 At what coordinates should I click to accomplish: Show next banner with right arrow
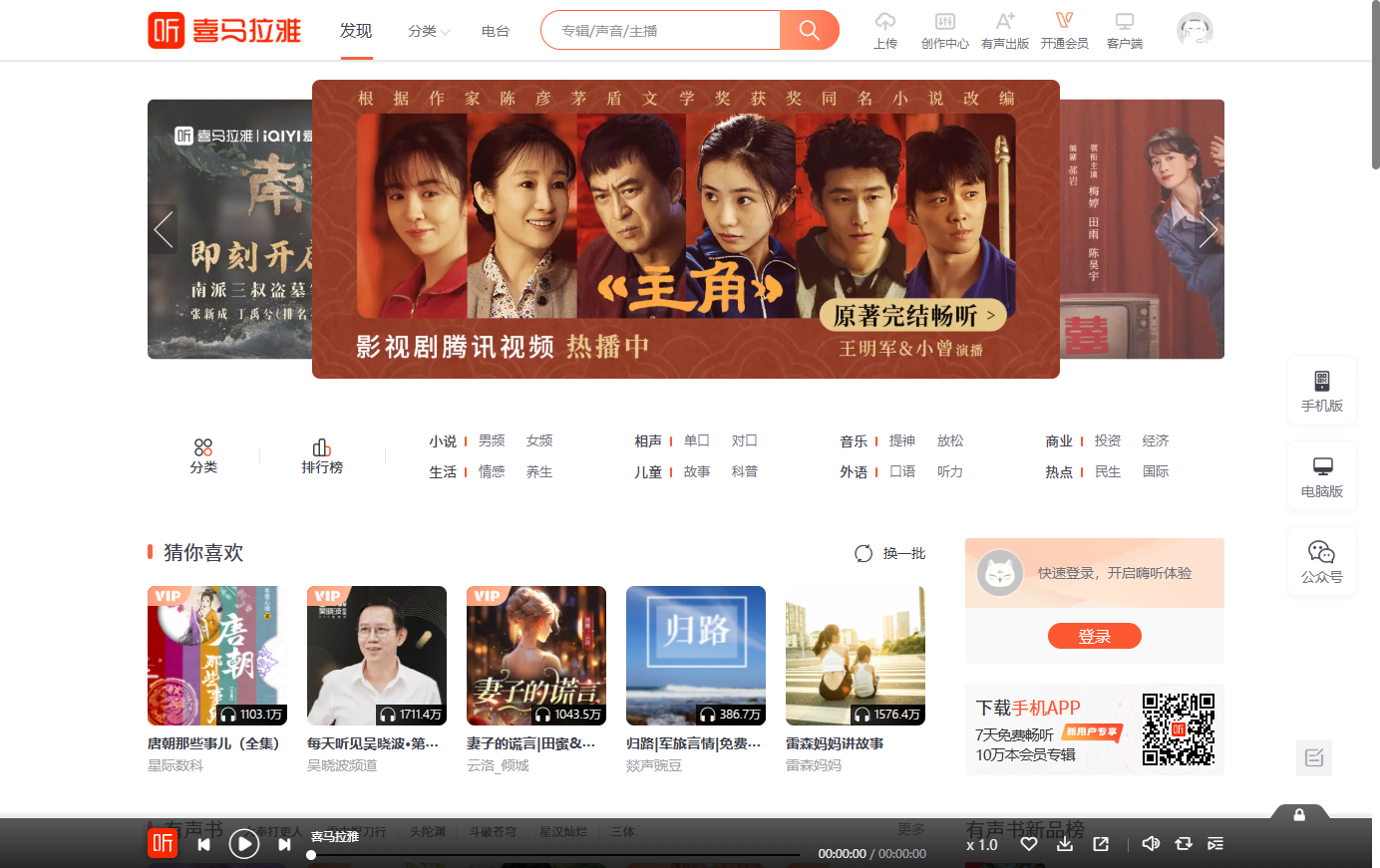(1207, 230)
